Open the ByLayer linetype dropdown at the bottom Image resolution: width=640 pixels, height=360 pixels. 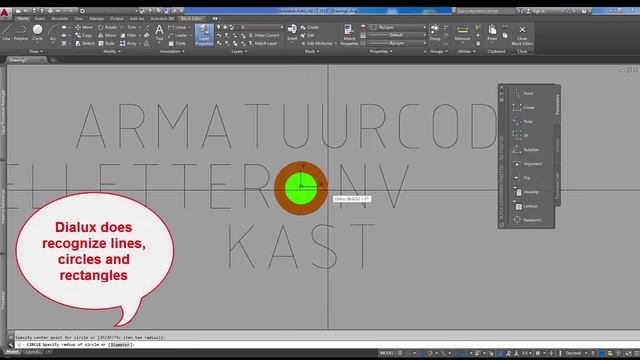click(397, 43)
